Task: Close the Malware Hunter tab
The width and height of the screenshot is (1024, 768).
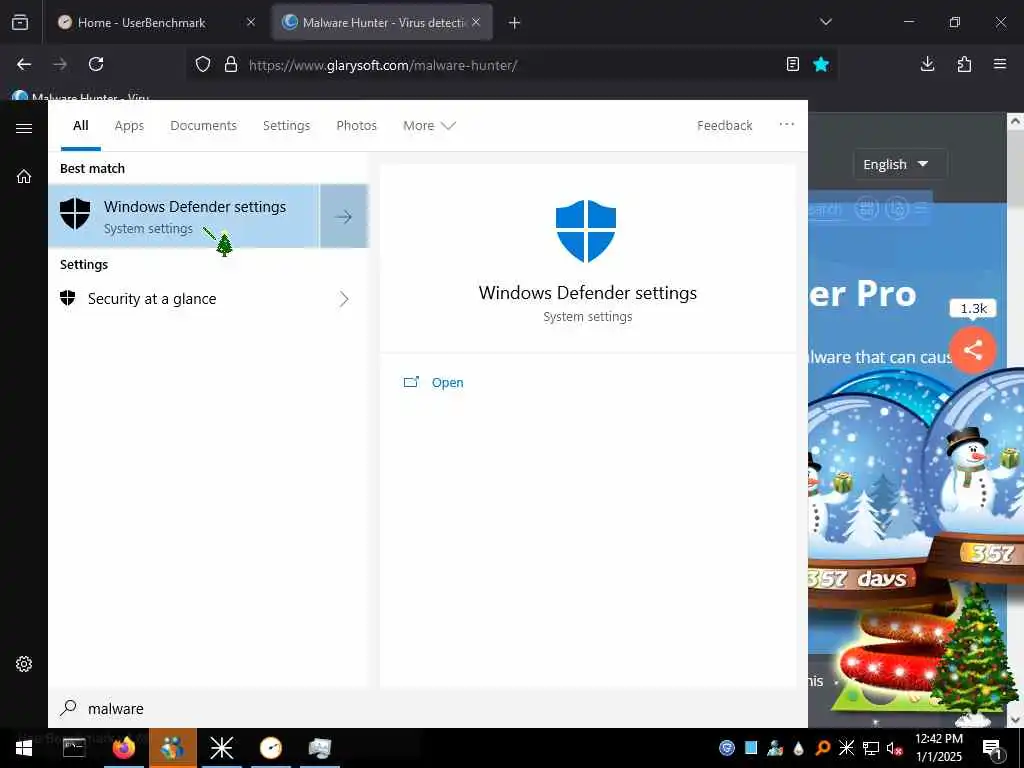Action: (476, 22)
